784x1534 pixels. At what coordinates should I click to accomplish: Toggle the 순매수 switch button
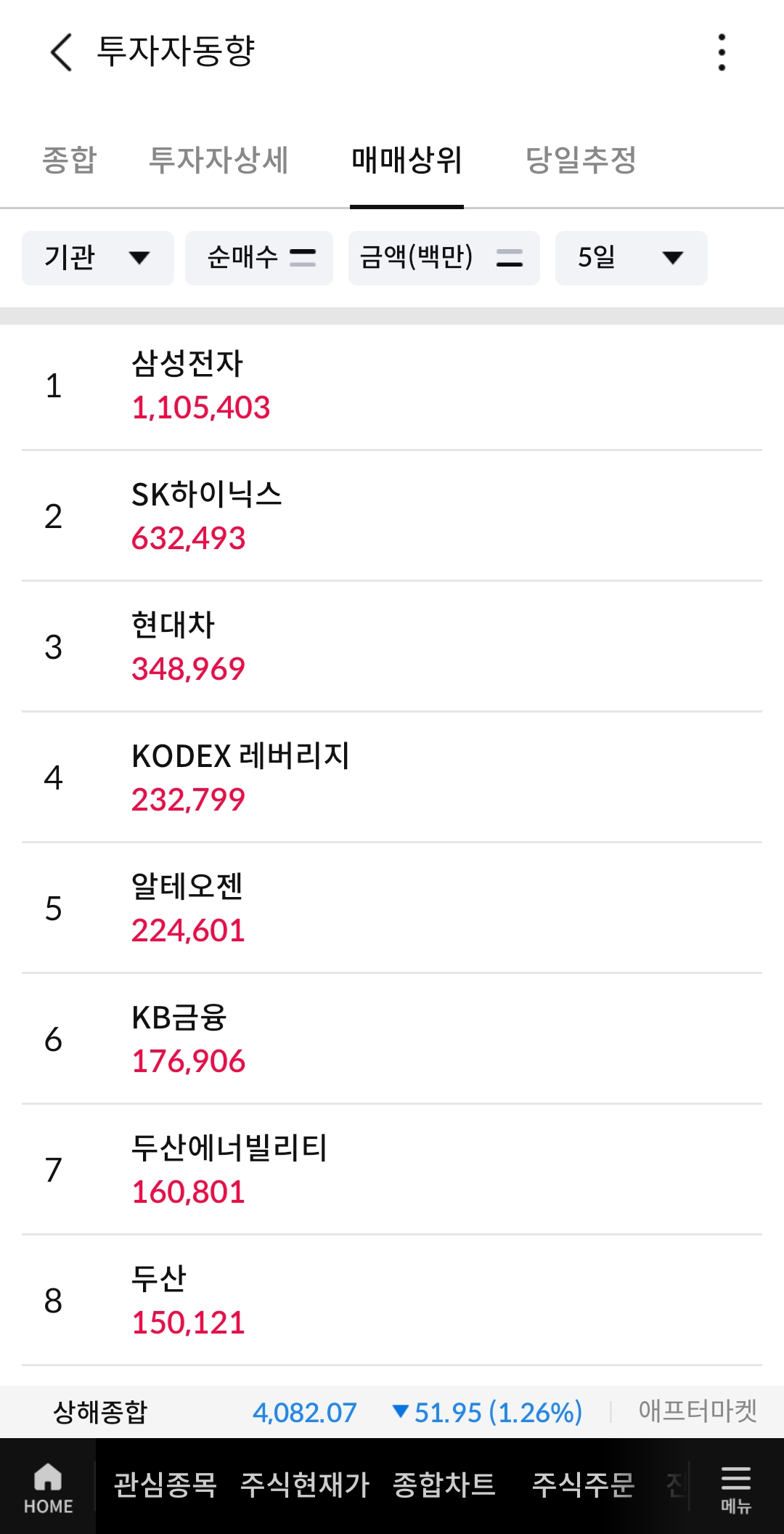[x=259, y=258]
